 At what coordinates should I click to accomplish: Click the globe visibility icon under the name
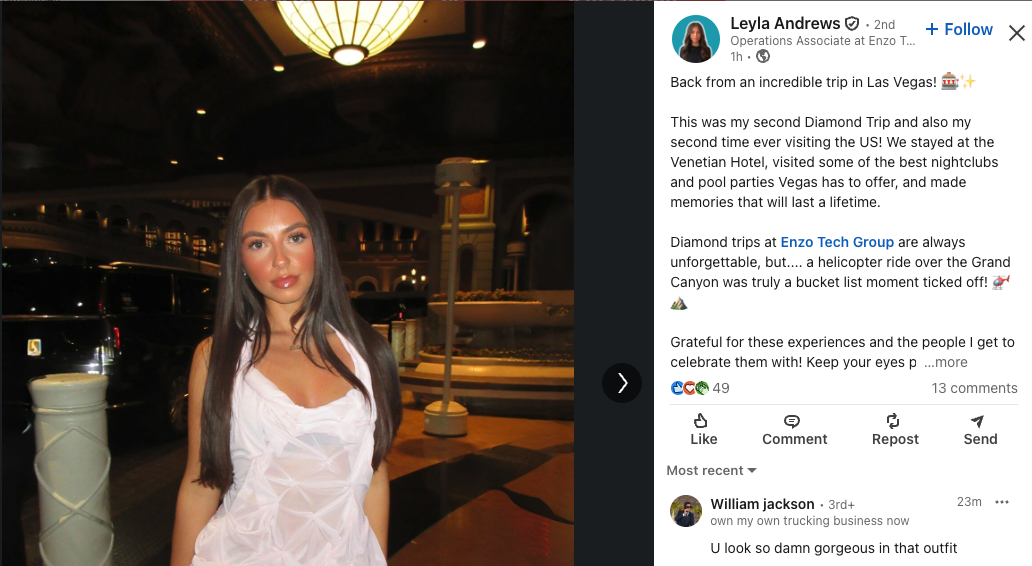coord(763,57)
